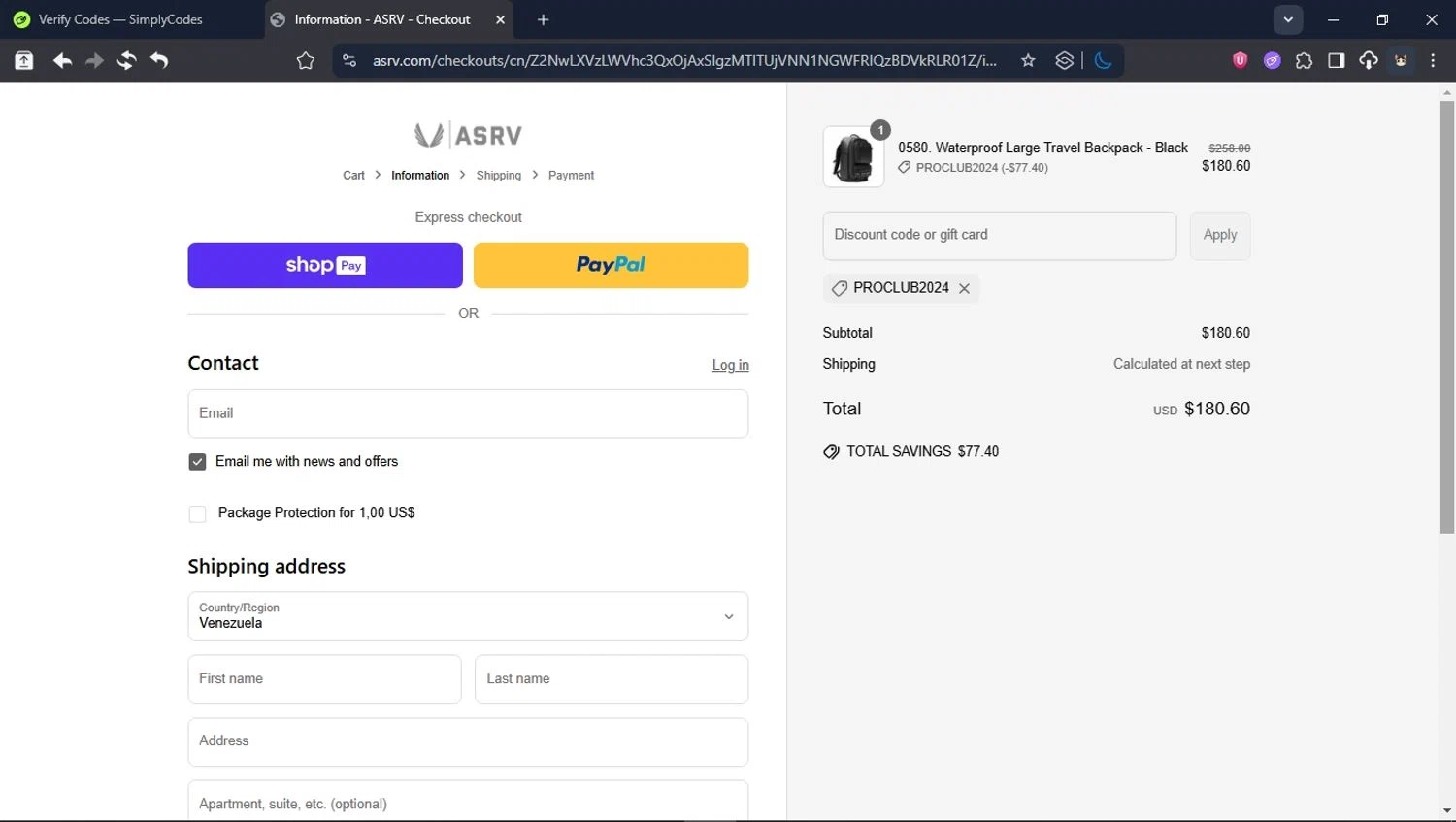Pay with Shop Pay button
Screen dimensions: 1456x822
coord(325,265)
